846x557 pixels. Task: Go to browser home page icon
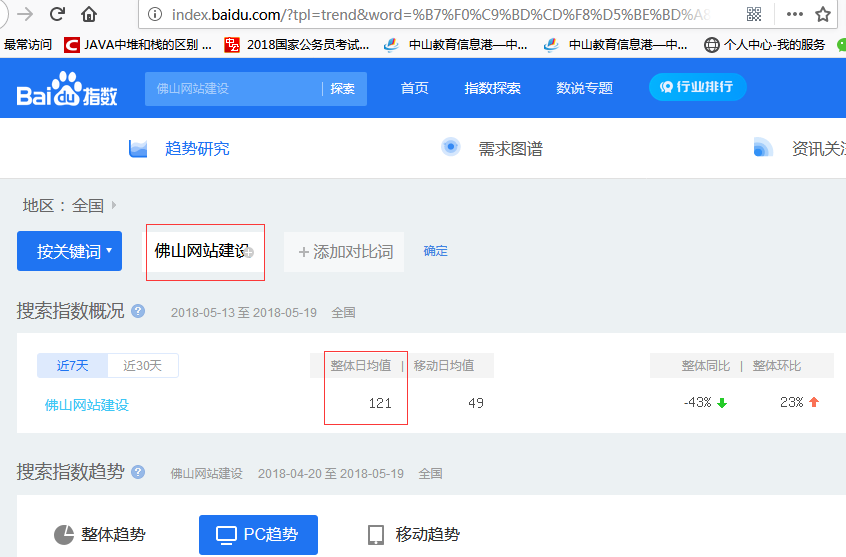click(x=89, y=14)
